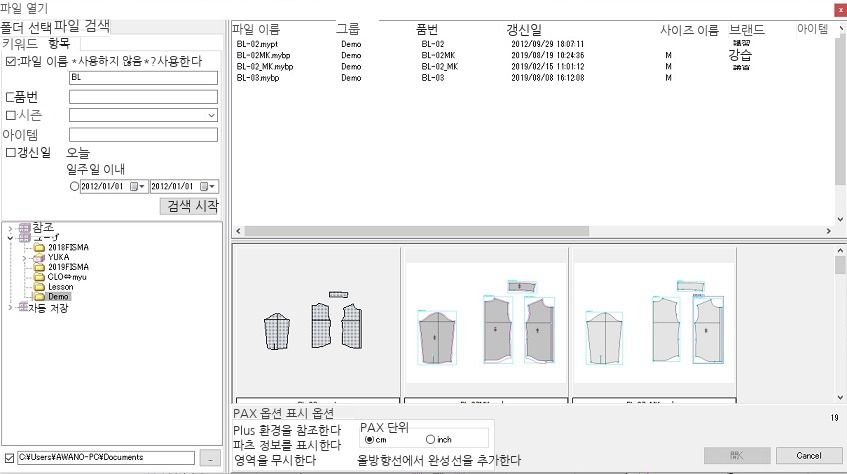847x474 pixels.
Task: Open end date dropdown arrow
Action: [x=212, y=186]
